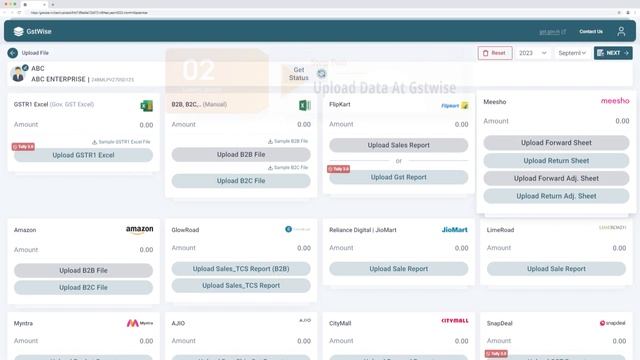Click the NEXT button

click(x=613, y=53)
